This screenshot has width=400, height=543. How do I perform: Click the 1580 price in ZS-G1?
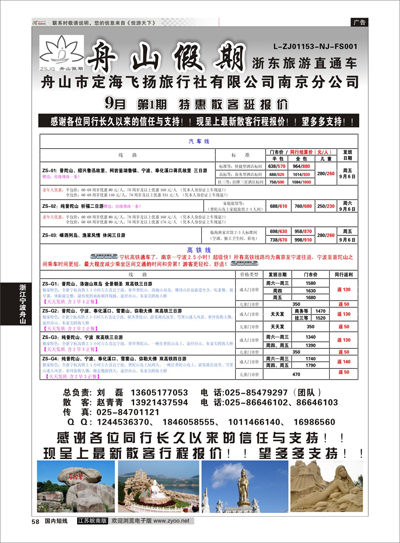click(x=311, y=283)
